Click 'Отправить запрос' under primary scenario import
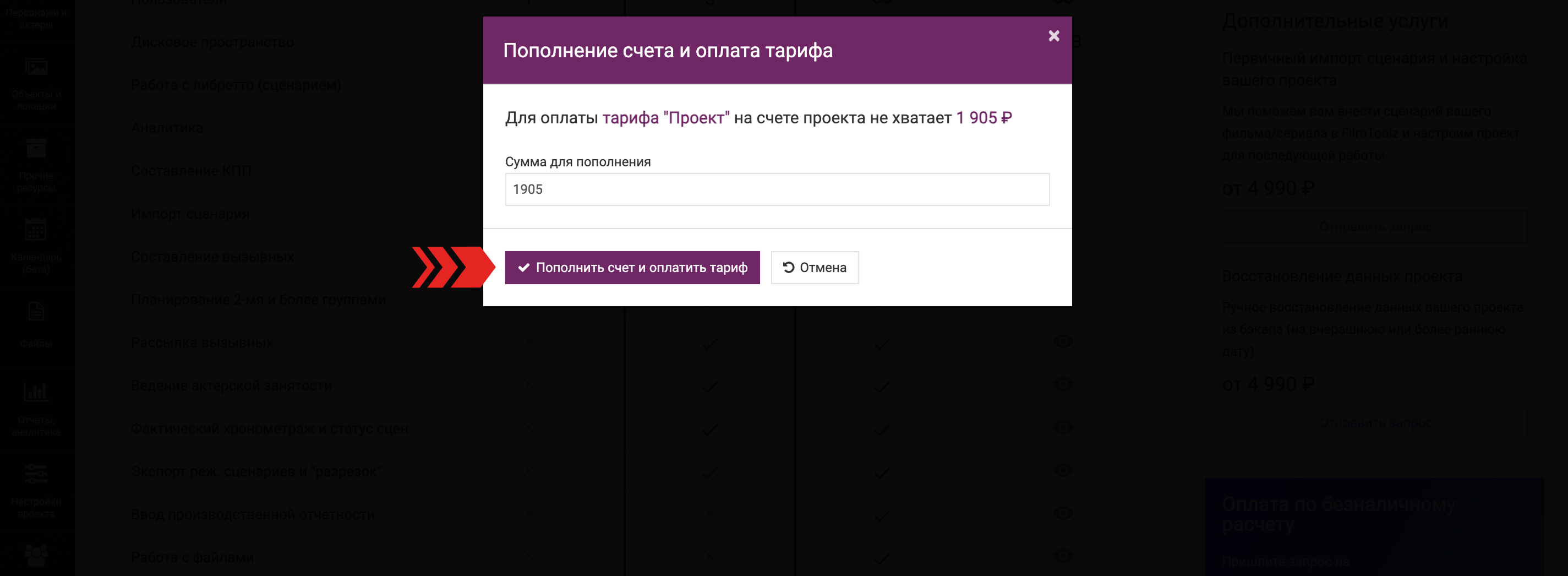Screen dimensions: 1568x576 tap(1374, 227)
